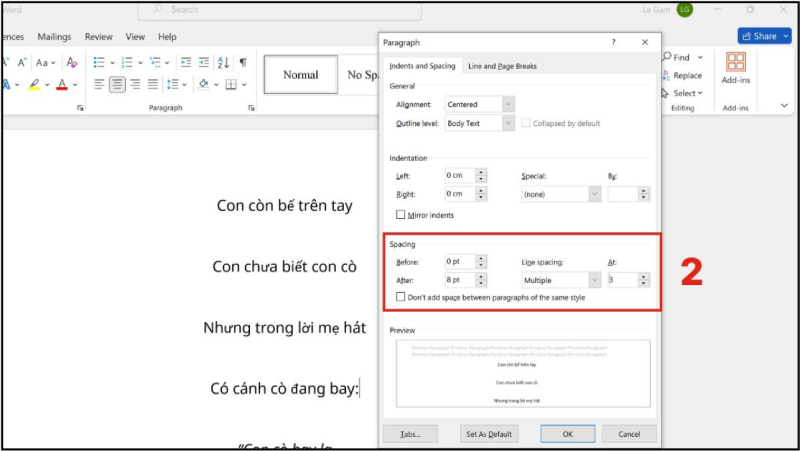Apply the Normal style

pos(301,74)
